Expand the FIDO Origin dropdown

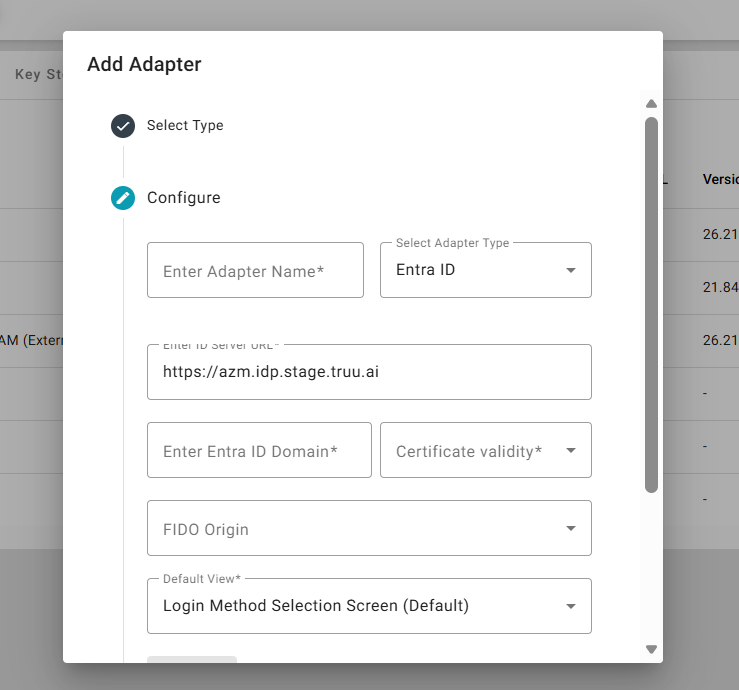(x=370, y=528)
